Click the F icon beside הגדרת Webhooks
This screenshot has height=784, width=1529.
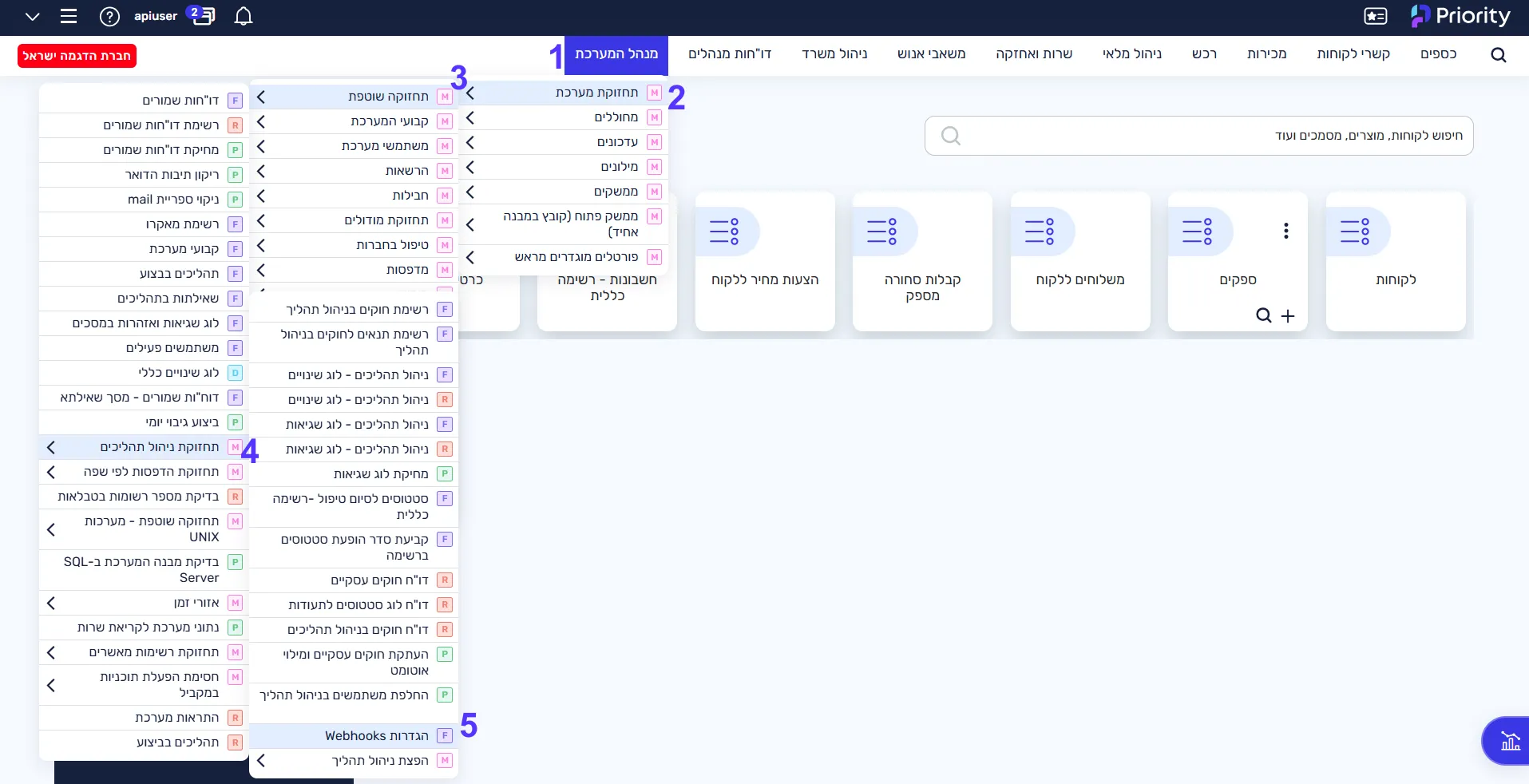click(445, 736)
